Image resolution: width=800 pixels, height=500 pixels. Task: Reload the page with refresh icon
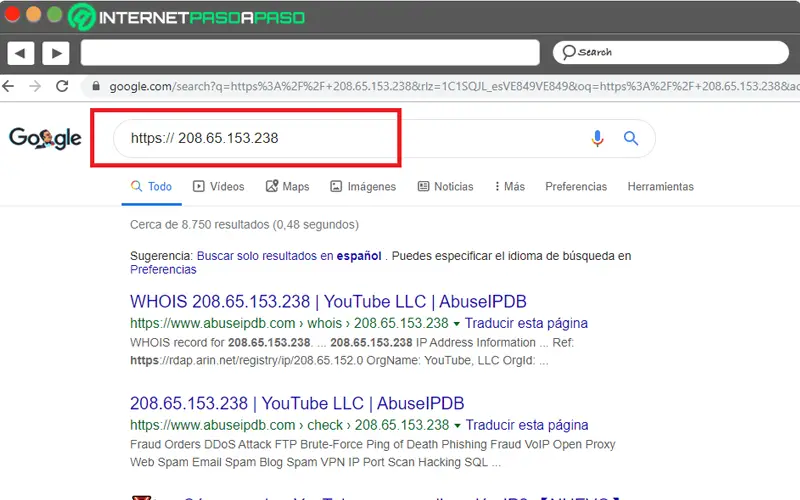(62, 86)
